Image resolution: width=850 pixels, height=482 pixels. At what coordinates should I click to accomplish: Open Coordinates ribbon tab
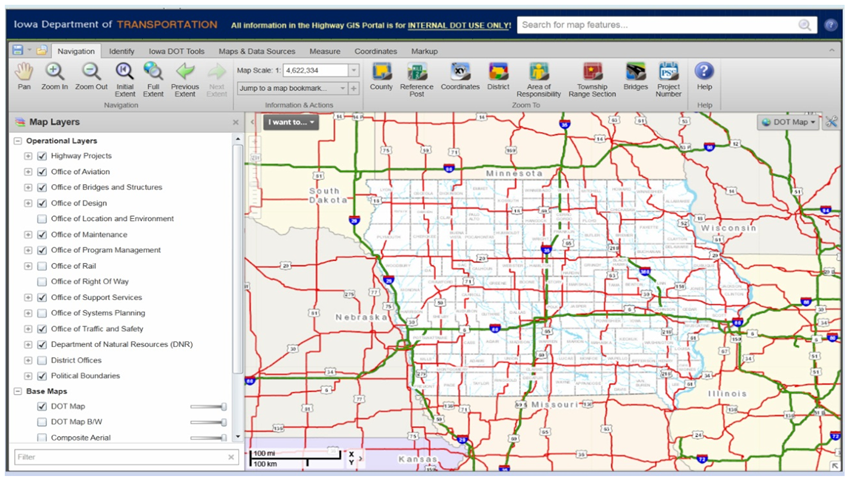pyautogui.click(x=376, y=51)
